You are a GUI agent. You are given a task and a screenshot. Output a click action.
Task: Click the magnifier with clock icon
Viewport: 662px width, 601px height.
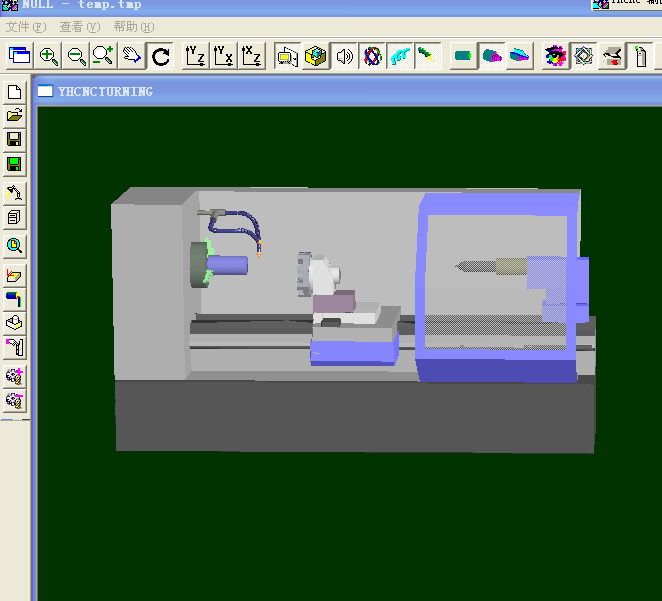click(x=14, y=246)
